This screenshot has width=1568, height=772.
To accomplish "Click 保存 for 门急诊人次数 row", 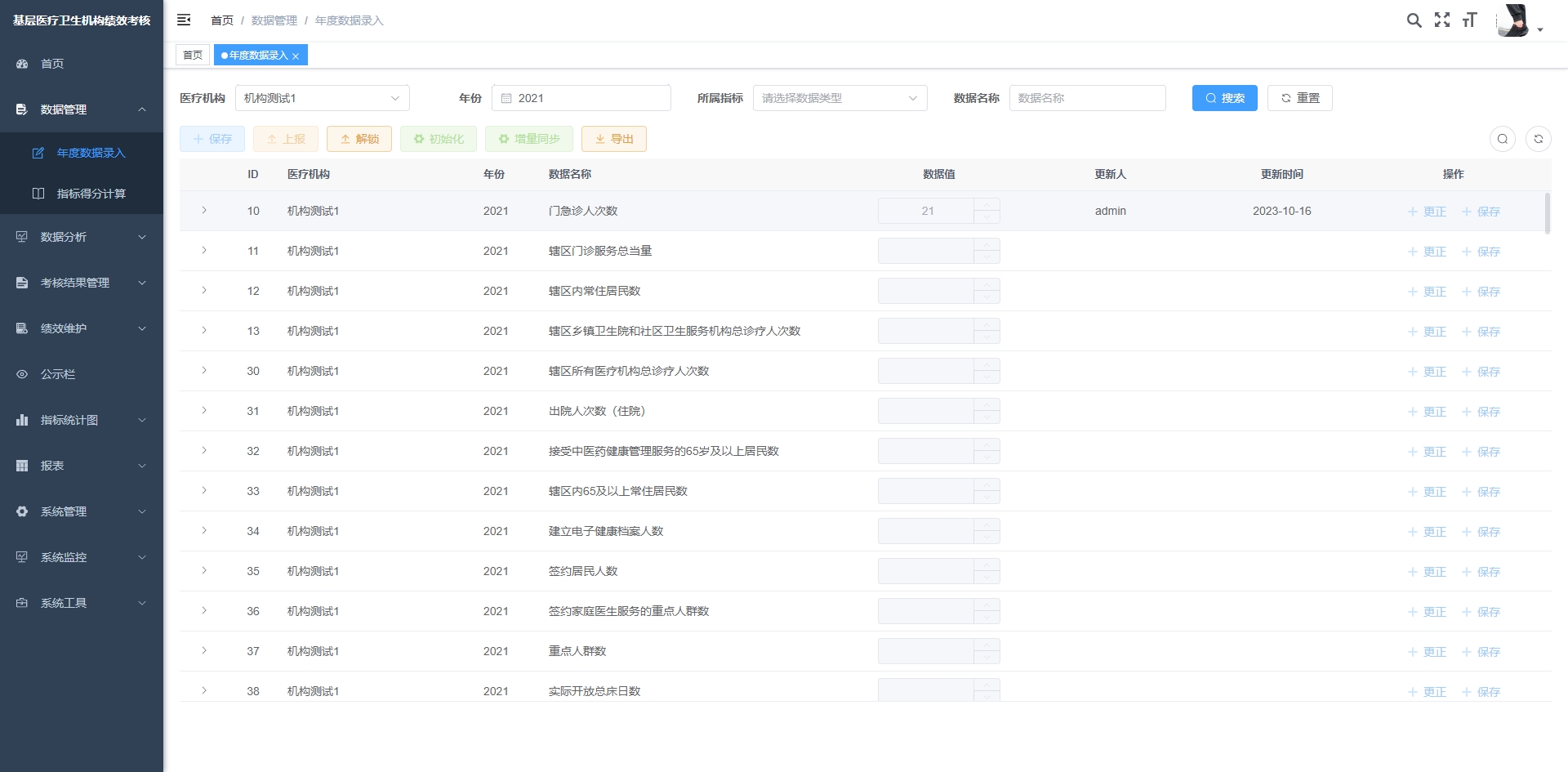I will (1481, 212).
